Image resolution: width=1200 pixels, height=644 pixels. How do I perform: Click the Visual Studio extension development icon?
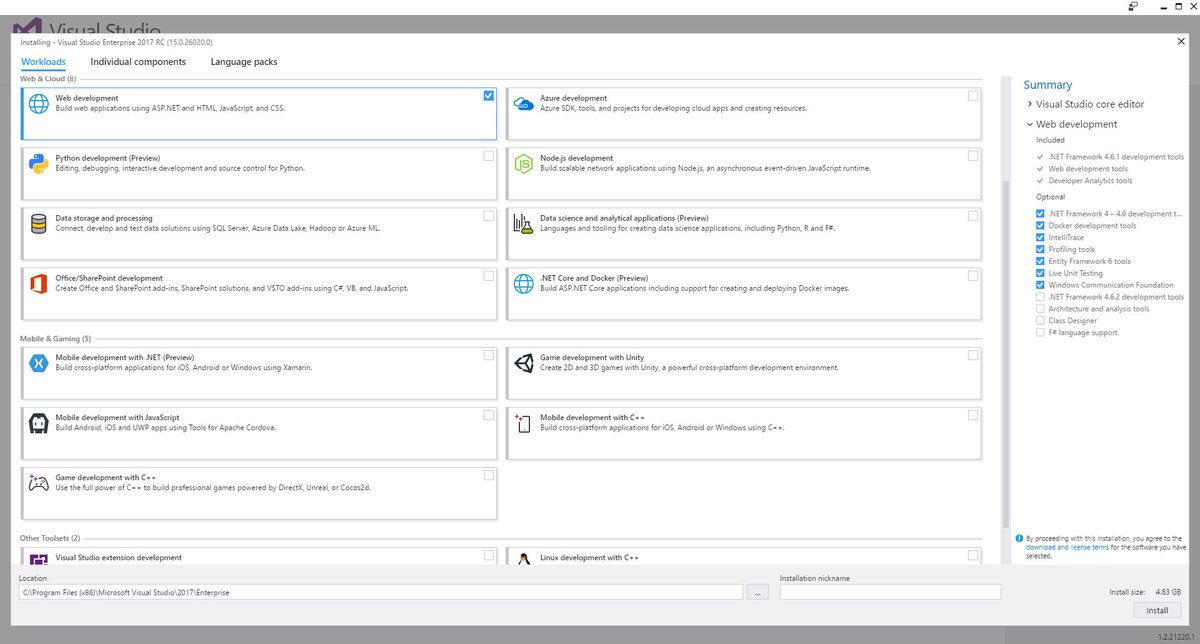(39, 560)
